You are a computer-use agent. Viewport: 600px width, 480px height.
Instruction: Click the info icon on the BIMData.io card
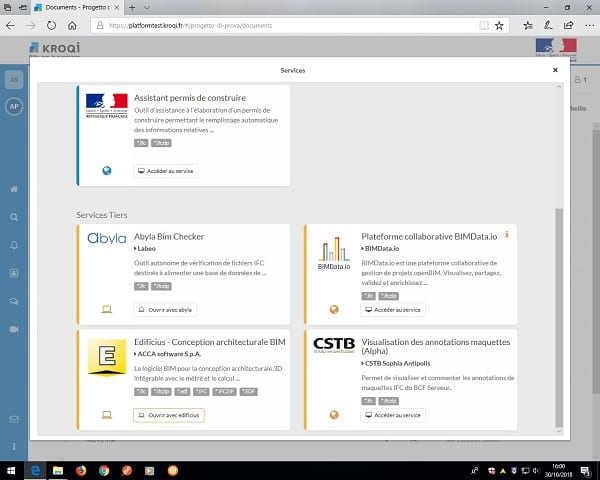pos(507,234)
